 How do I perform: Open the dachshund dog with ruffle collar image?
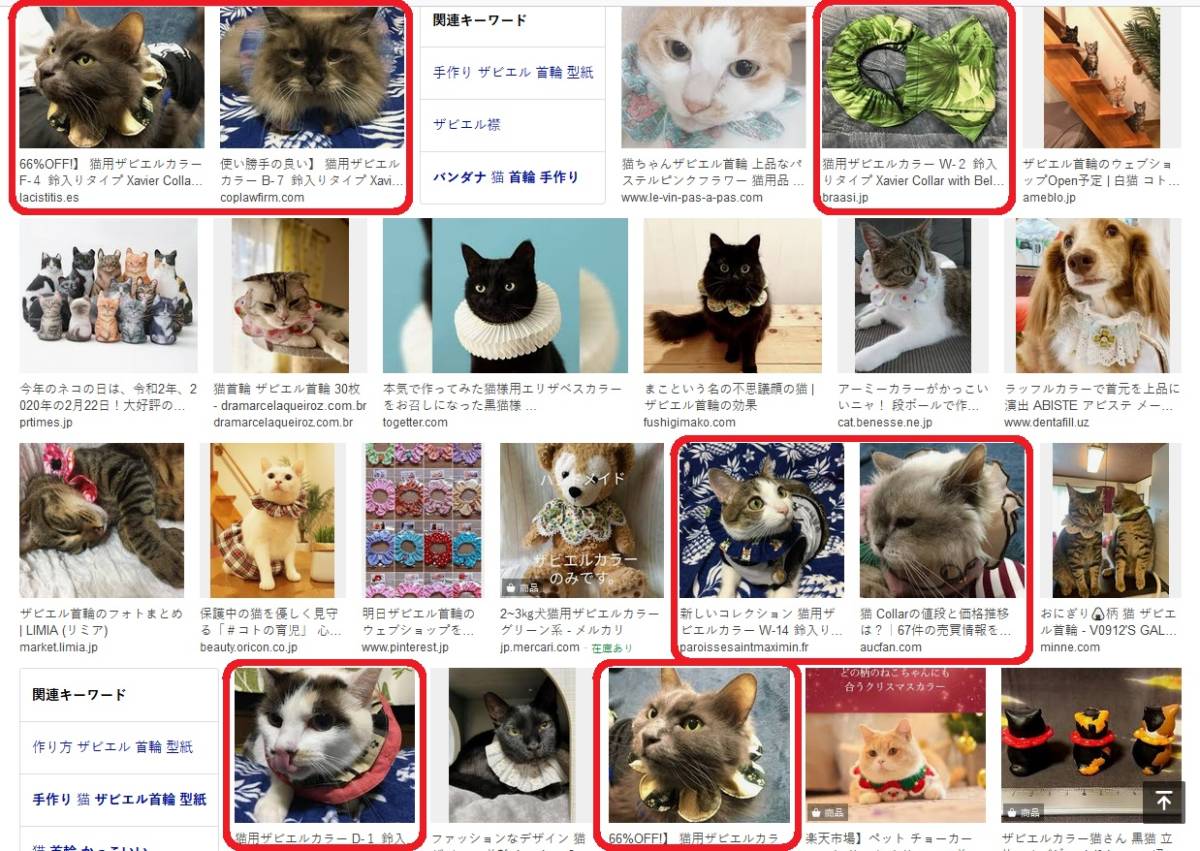(1092, 296)
